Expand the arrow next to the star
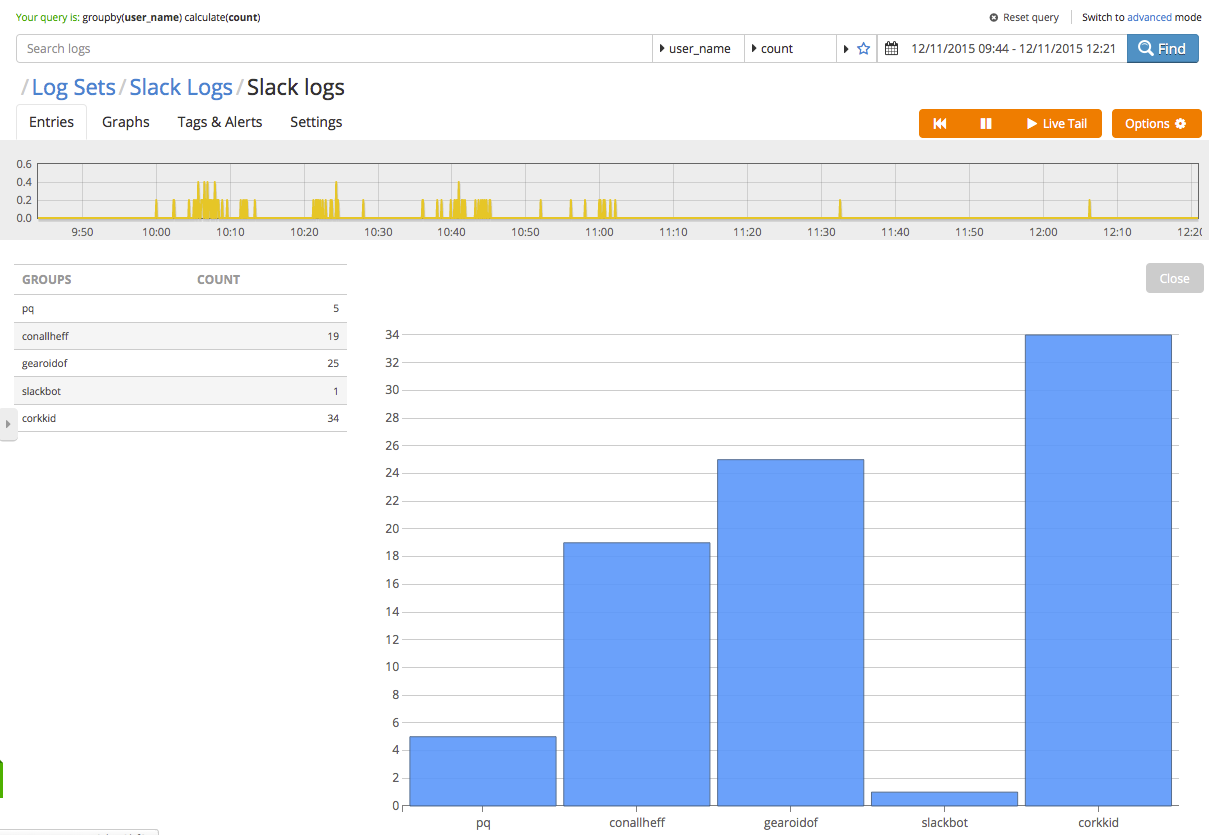 click(846, 49)
